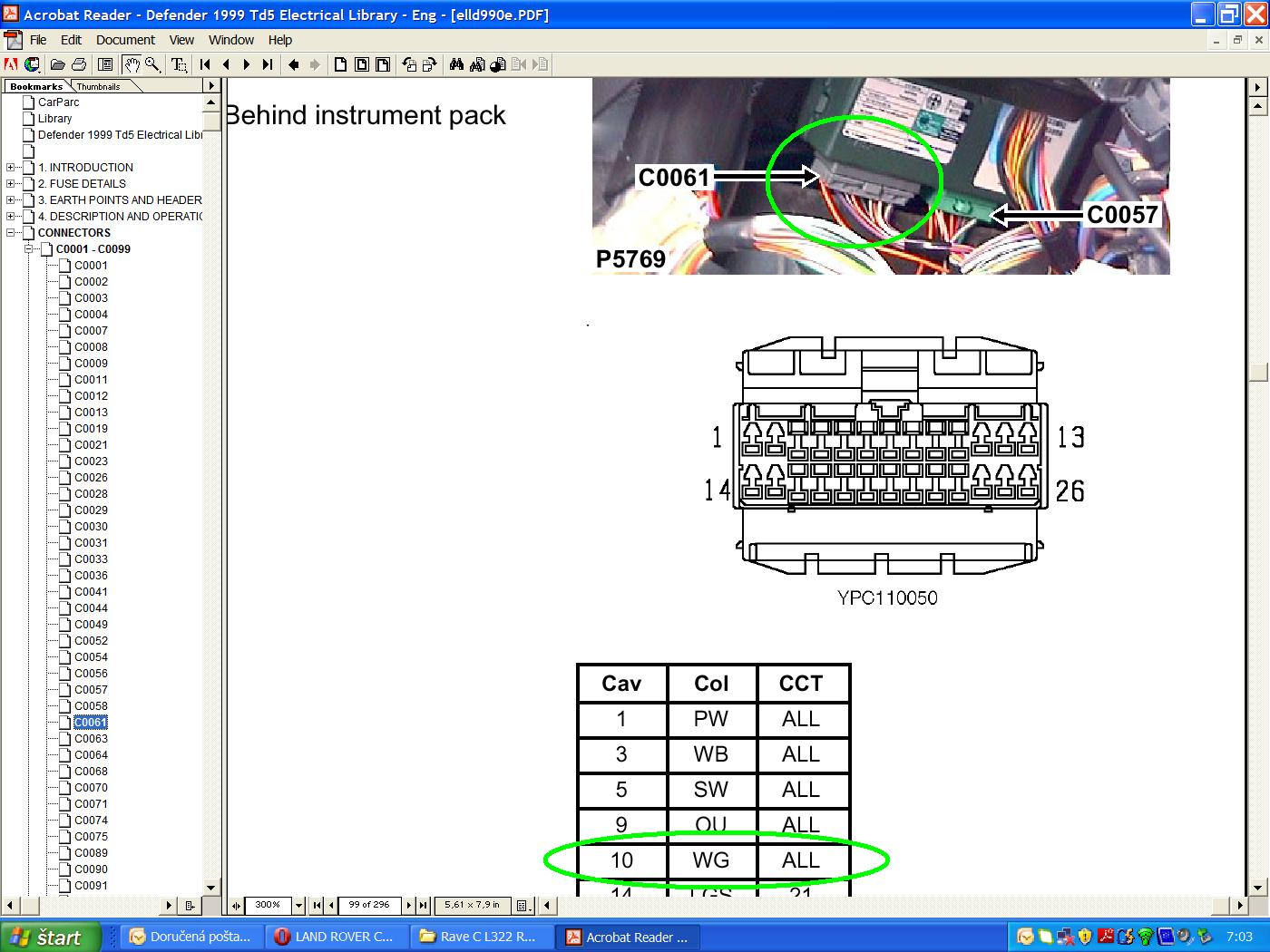
Task: Click the Print icon in toolbar
Action: click(x=79, y=64)
